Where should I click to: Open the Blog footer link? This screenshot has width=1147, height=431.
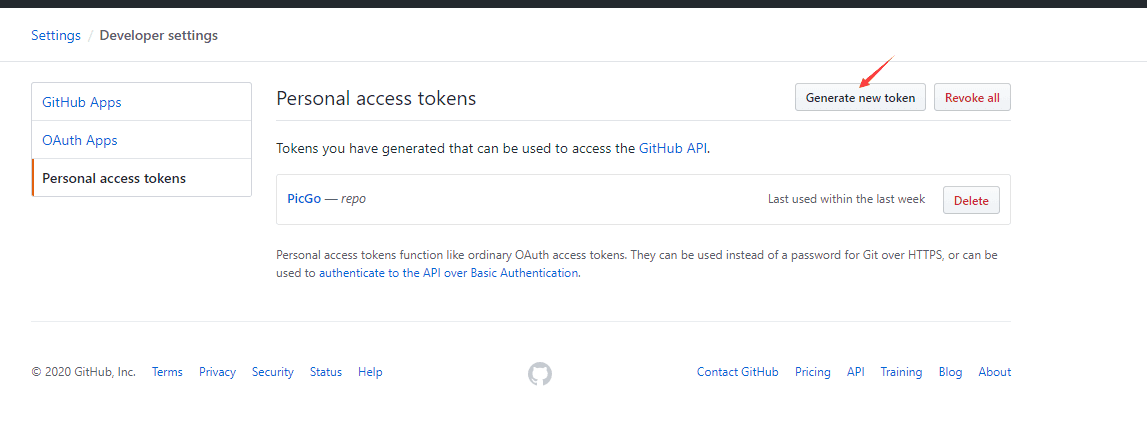tap(950, 372)
